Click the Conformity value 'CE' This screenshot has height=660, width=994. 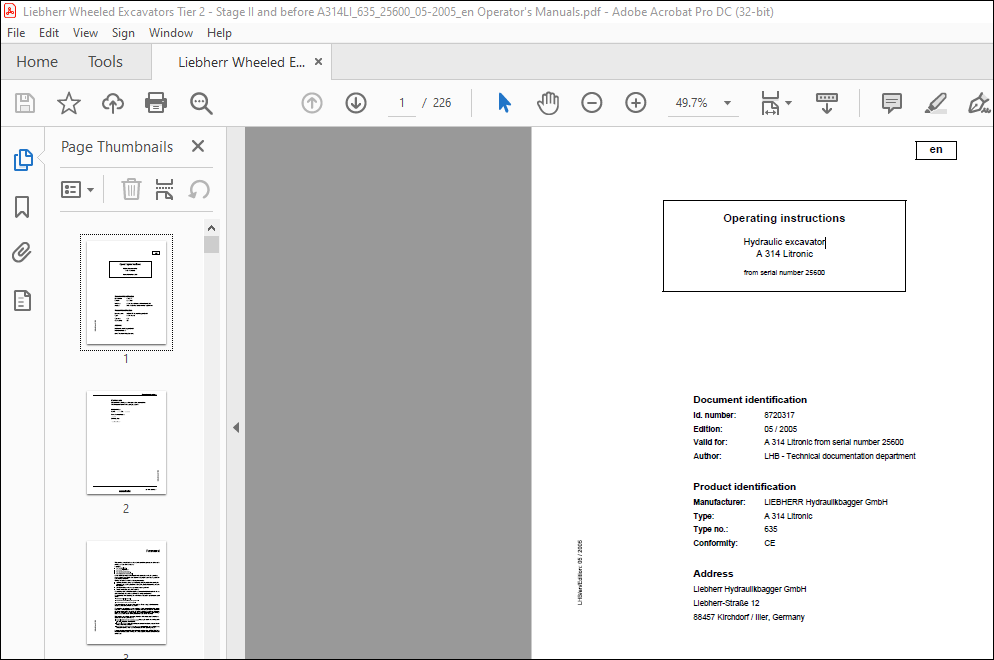click(770, 543)
